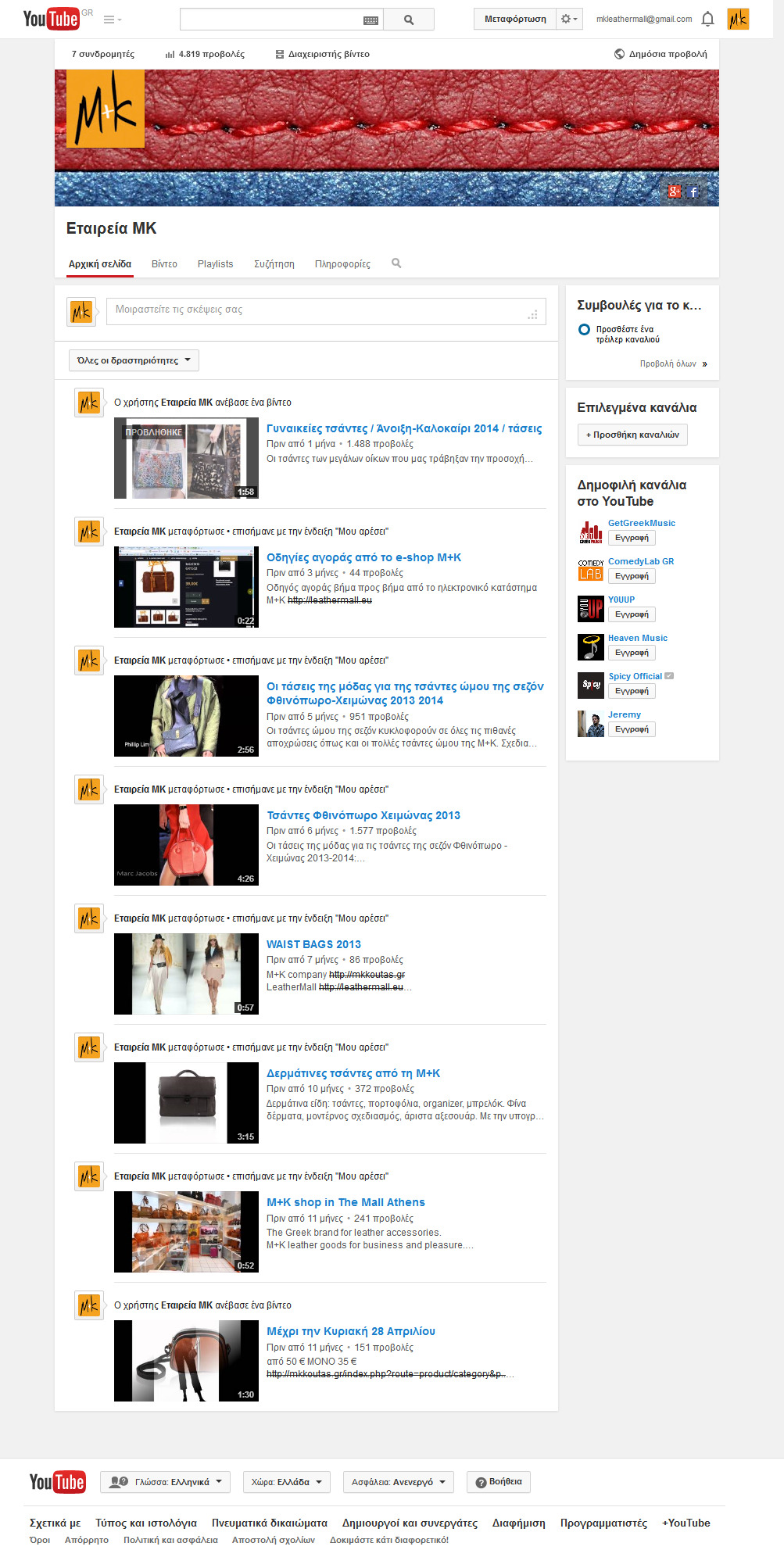Open the leathermall.eu link under e-shop video
This screenshot has width=784, height=1568.
[x=330, y=600]
